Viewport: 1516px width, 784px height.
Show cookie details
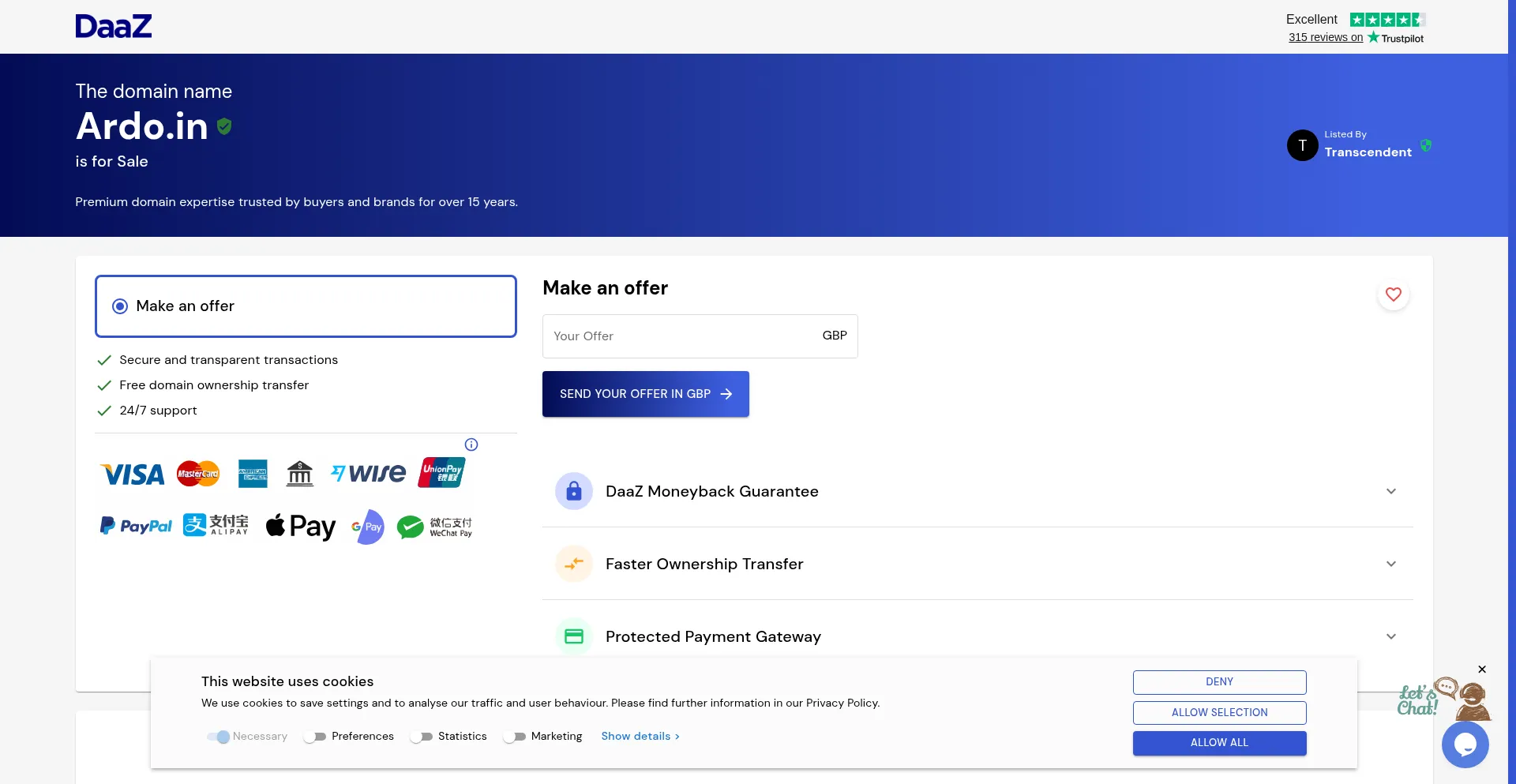tap(640, 737)
